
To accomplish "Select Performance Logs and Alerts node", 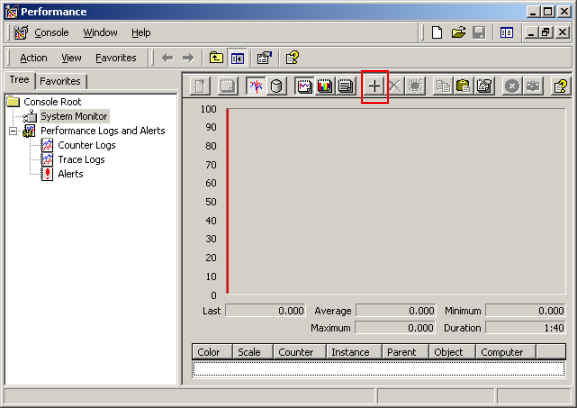I will point(103,131).
